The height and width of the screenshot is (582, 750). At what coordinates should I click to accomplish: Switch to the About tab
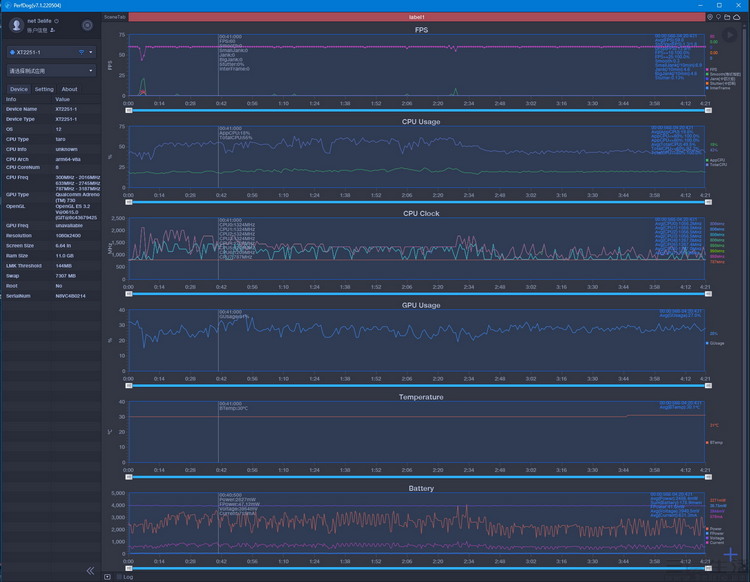click(69, 89)
